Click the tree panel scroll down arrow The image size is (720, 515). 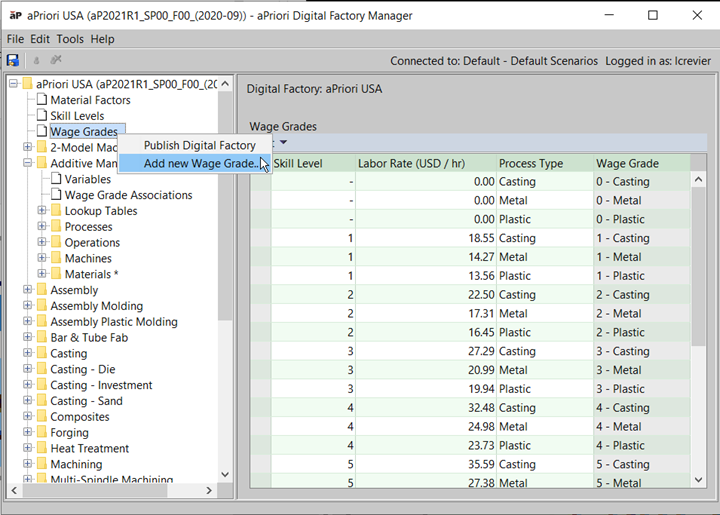point(225,475)
